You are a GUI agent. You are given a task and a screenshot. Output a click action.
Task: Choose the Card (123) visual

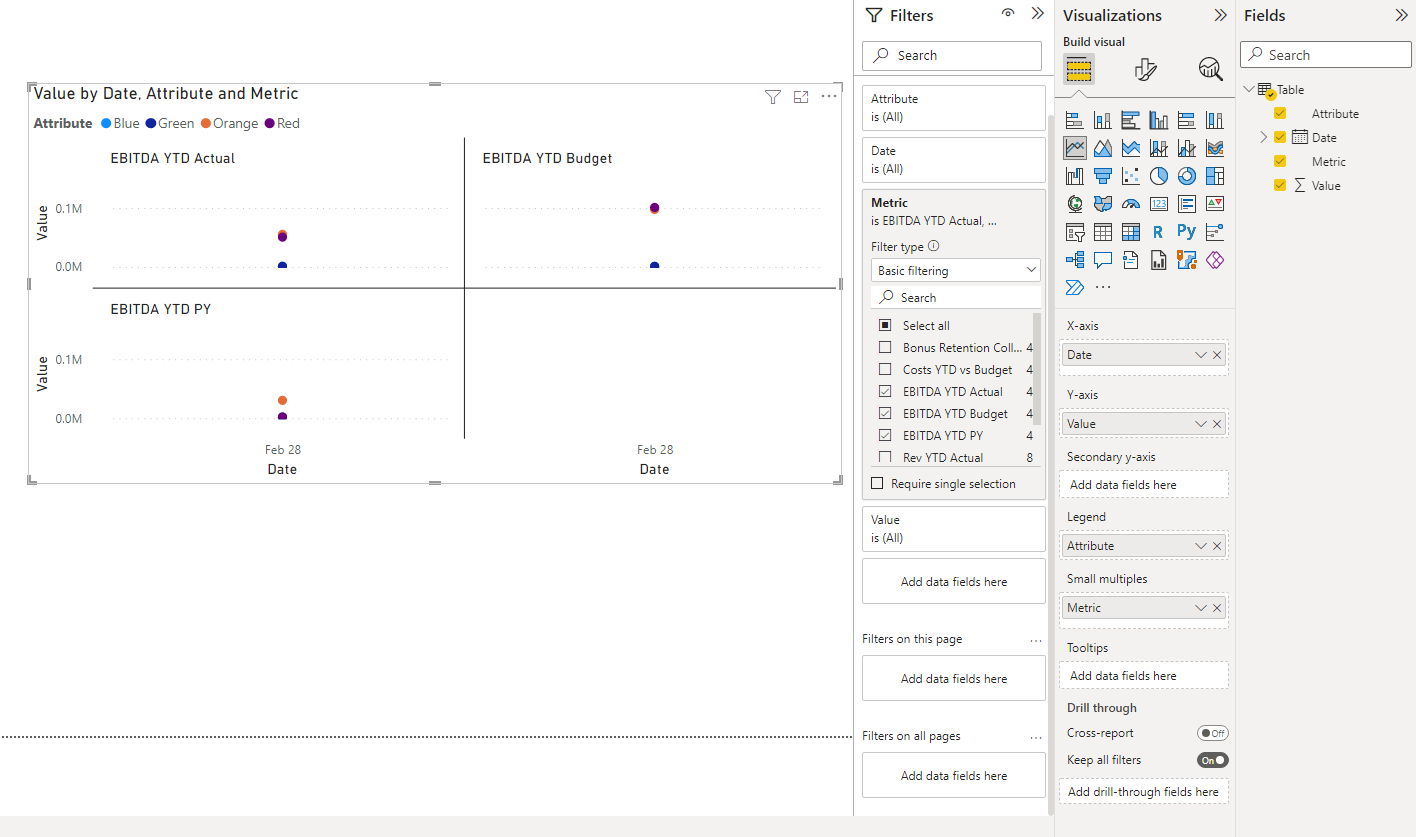click(1159, 204)
